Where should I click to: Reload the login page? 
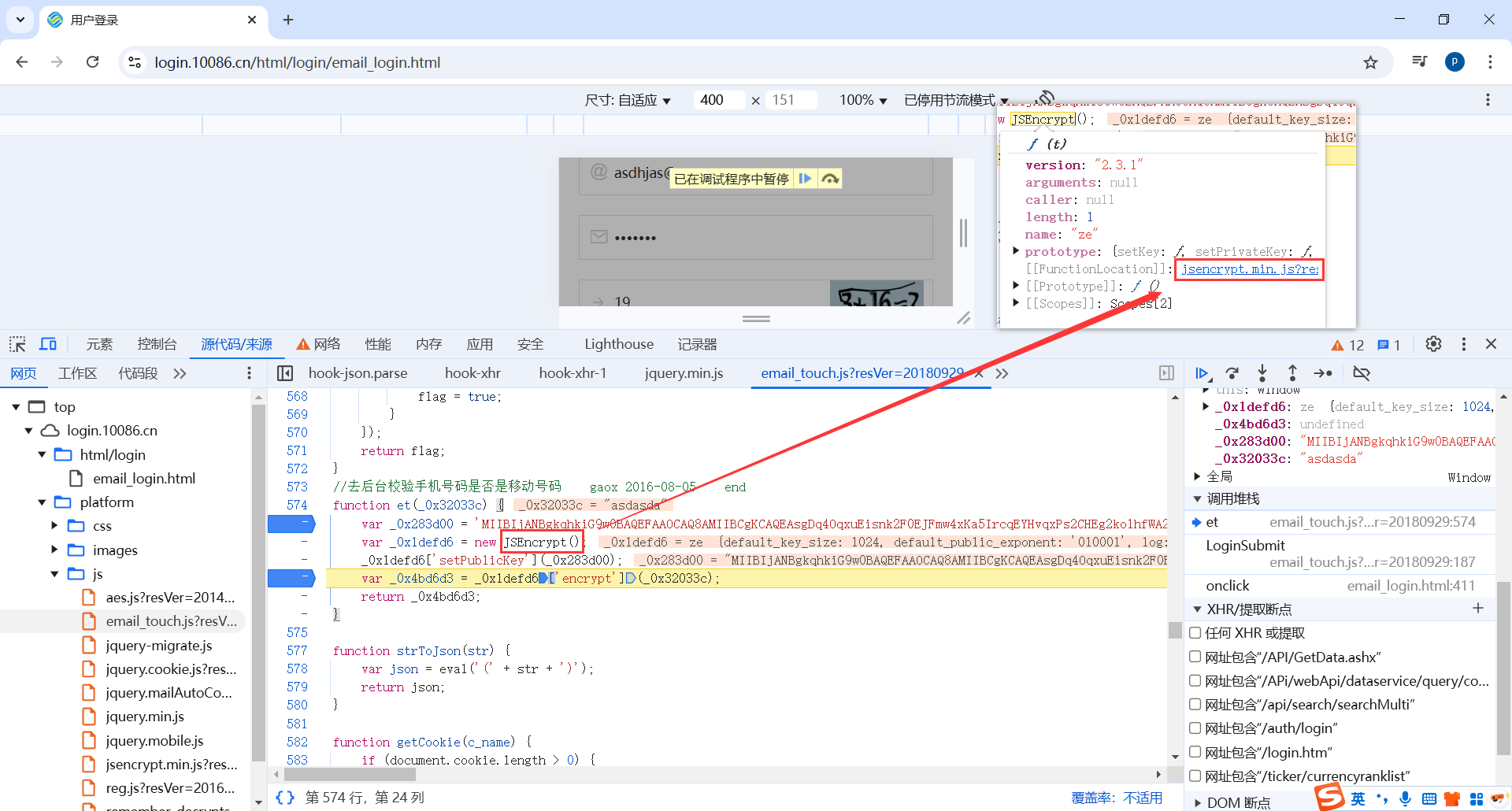pyautogui.click(x=93, y=62)
